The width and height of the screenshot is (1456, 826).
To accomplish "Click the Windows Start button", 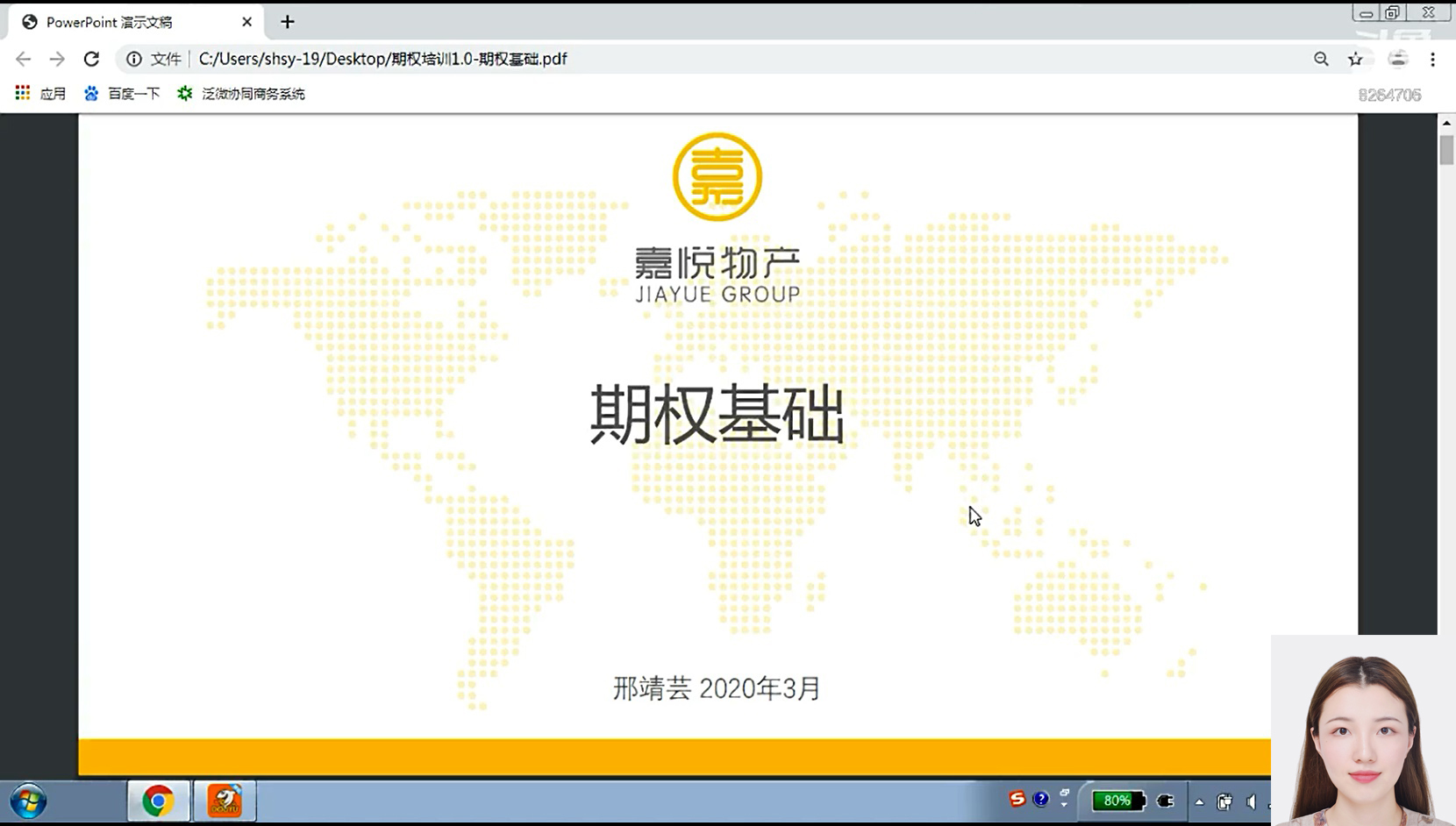I will point(28,801).
